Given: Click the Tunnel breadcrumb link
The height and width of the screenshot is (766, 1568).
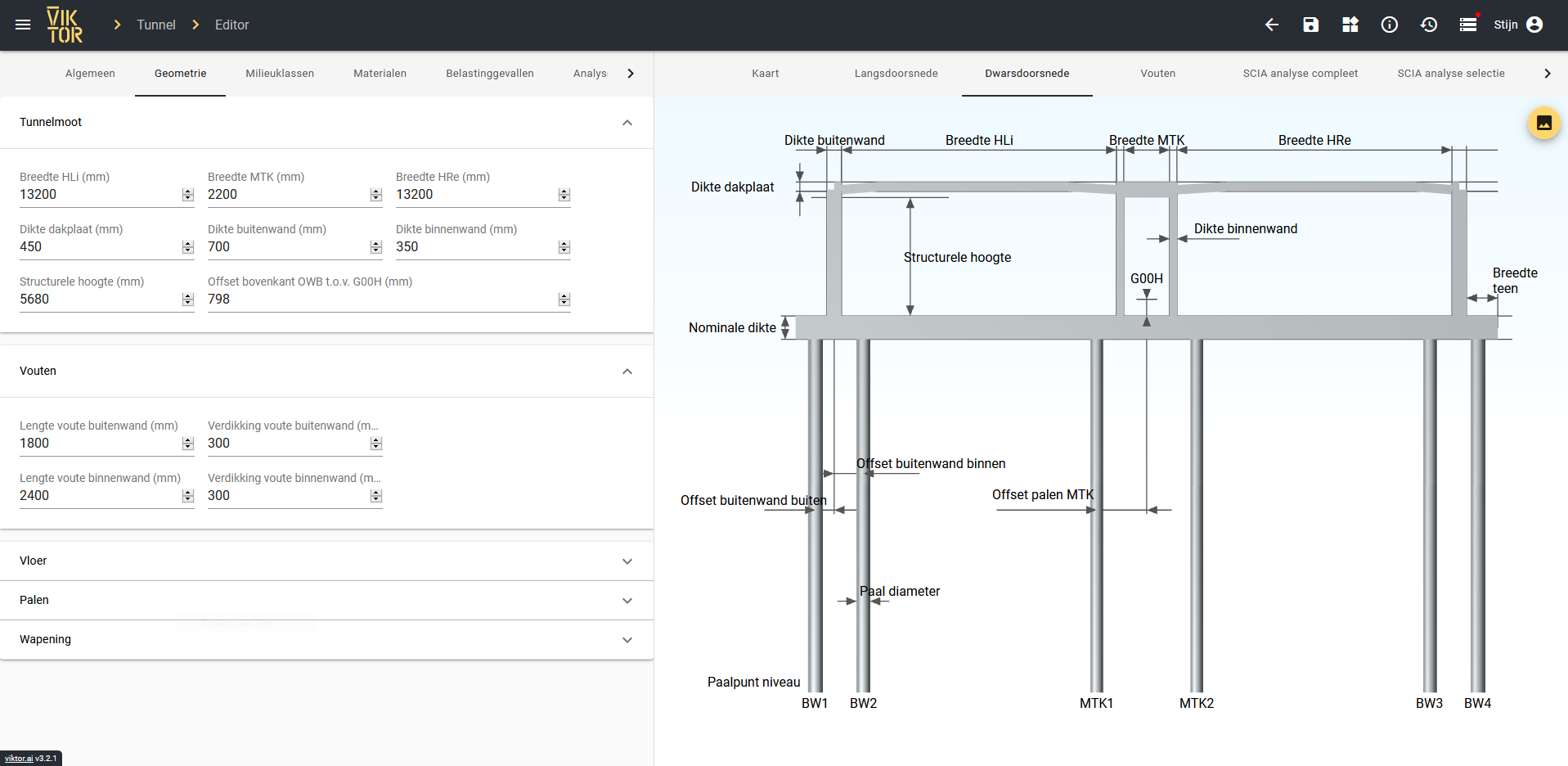Looking at the screenshot, I should (x=155, y=25).
